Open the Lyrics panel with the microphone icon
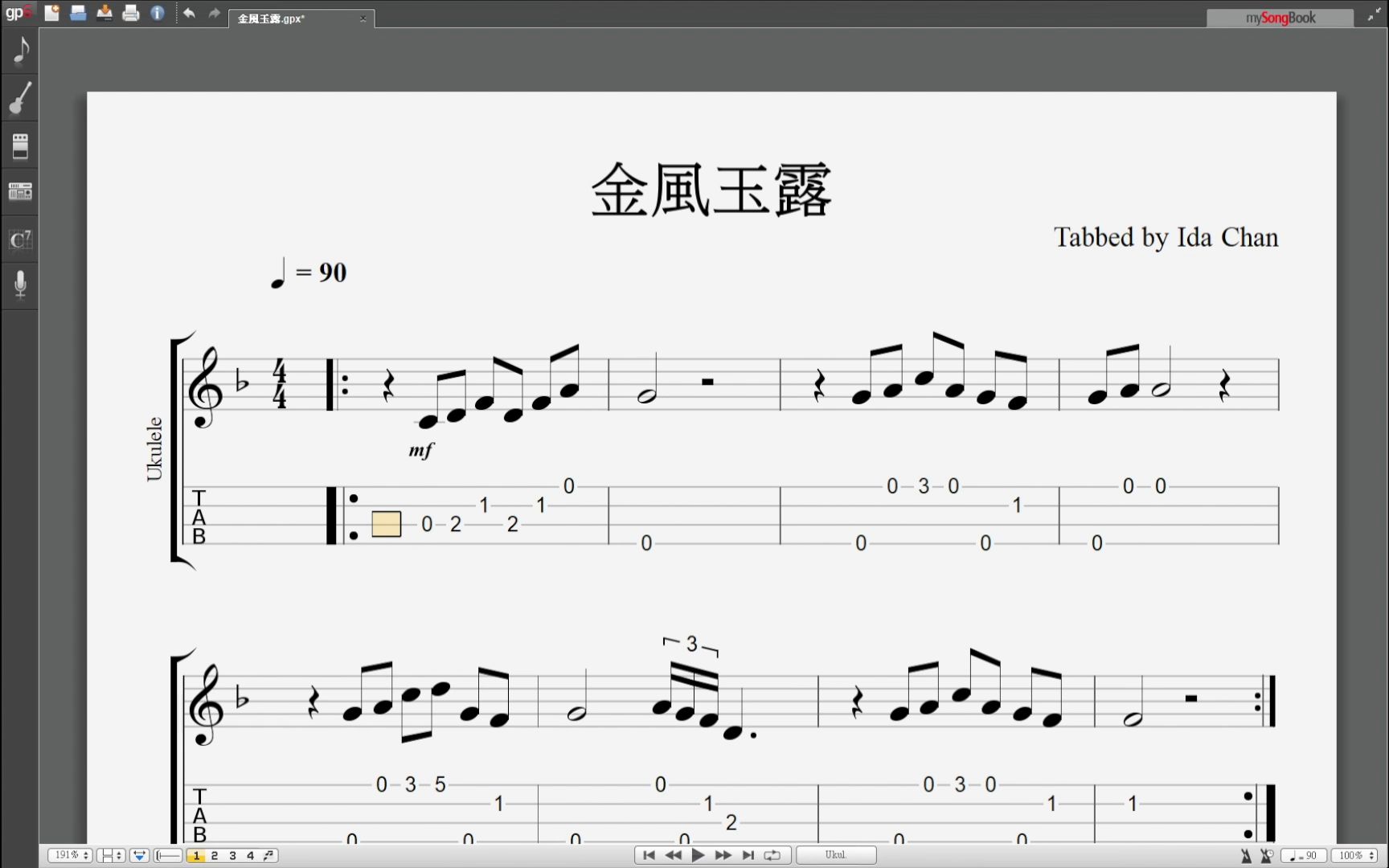The height and width of the screenshot is (868, 1389). 20,285
